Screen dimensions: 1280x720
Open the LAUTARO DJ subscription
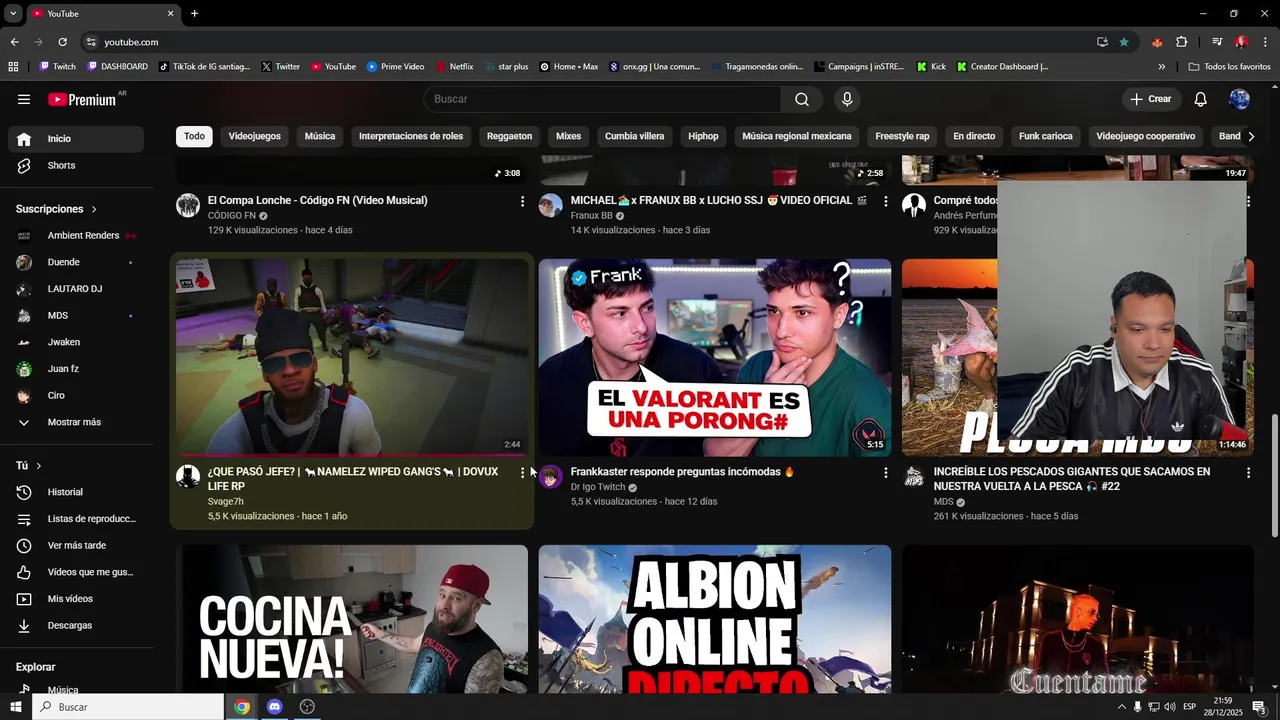point(77,289)
